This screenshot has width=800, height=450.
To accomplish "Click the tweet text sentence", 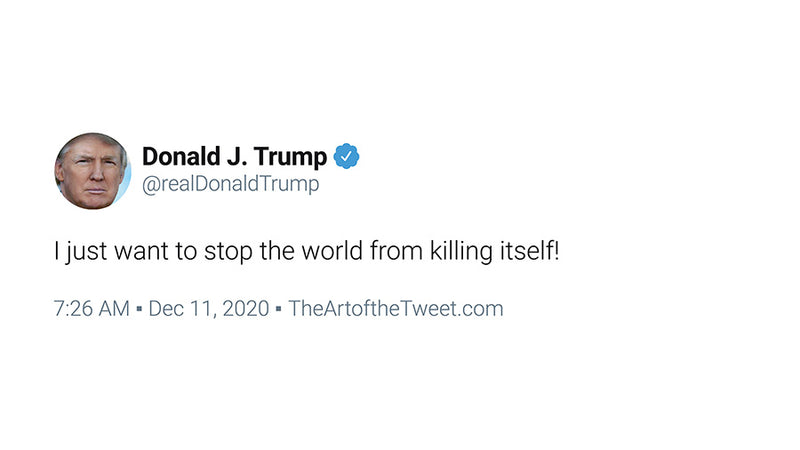I will tap(307, 250).
